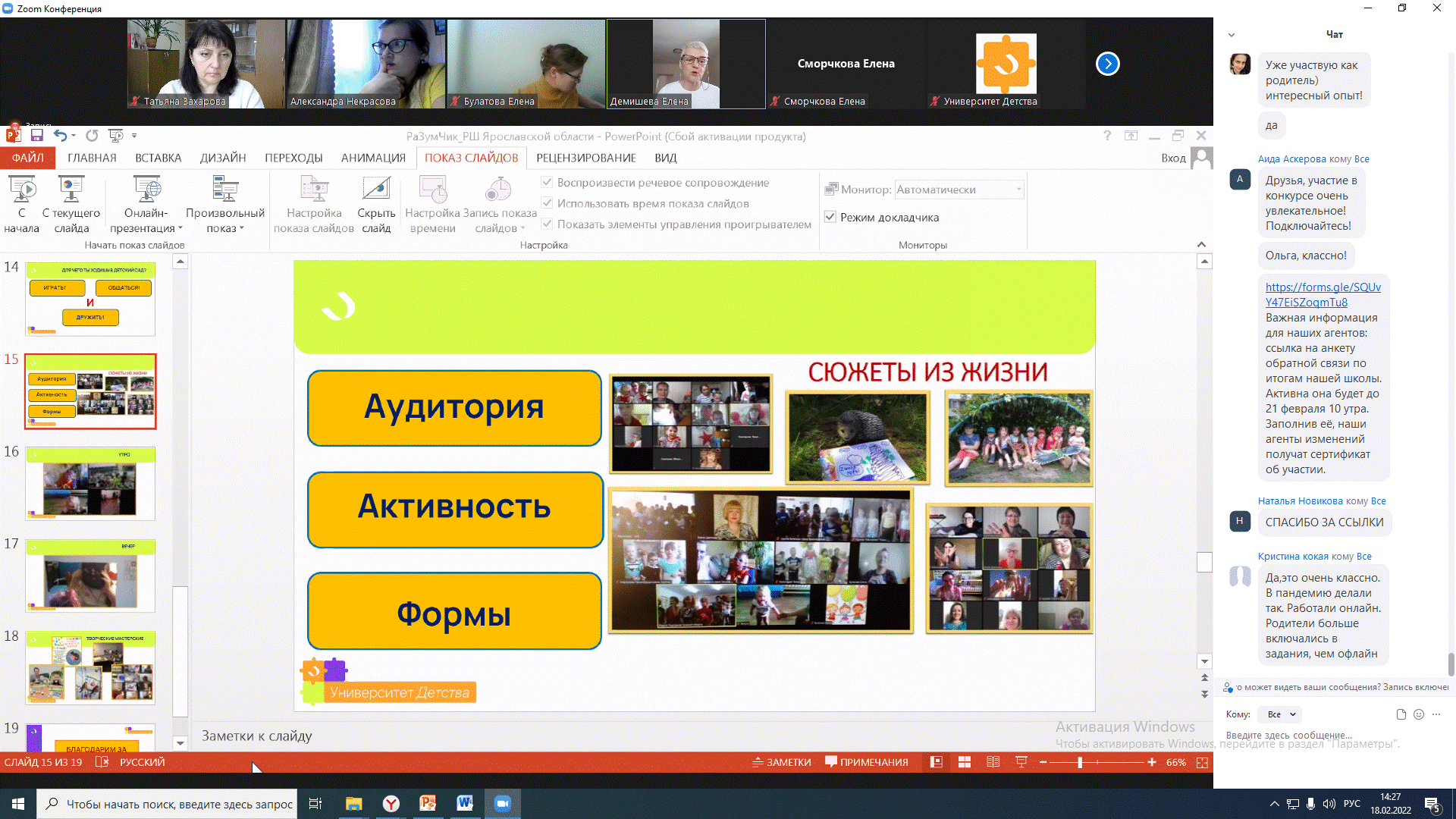Open chat more options ellipsis
The image size is (1456, 819).
click(1436, 714)
